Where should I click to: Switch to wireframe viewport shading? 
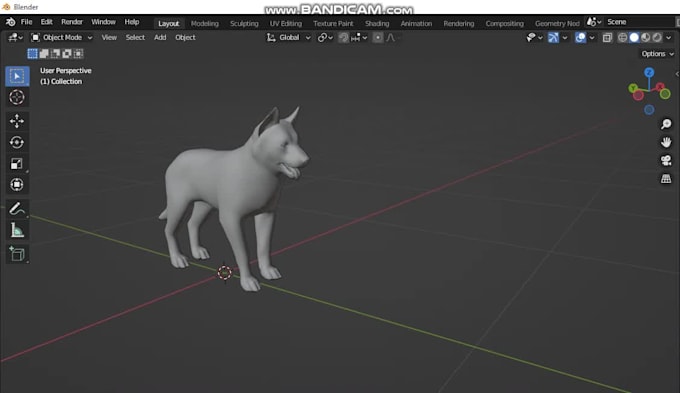[622, 38]
